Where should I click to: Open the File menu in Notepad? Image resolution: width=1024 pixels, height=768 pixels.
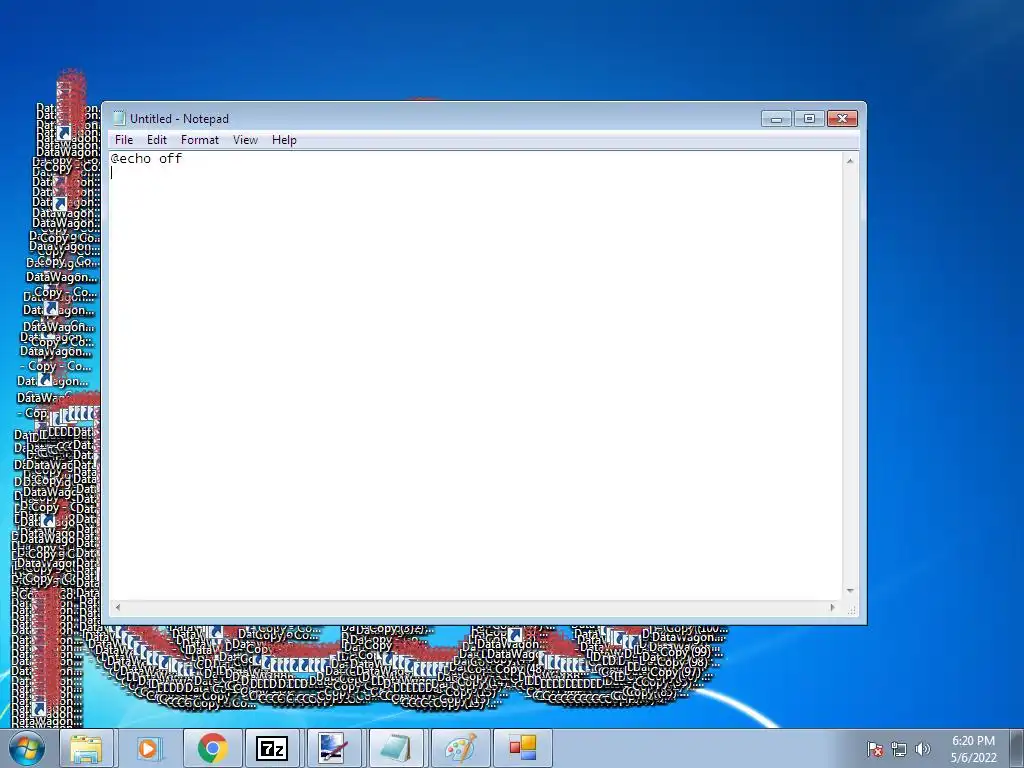click(123, 140)
